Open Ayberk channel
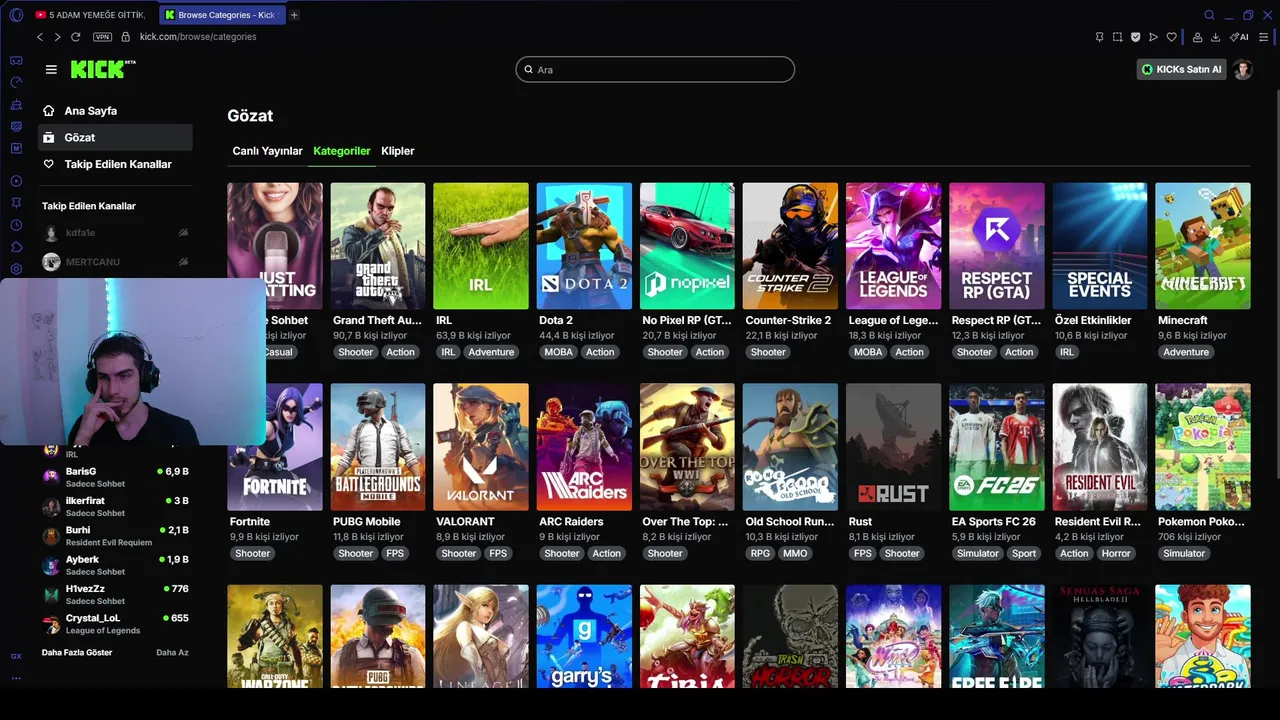 (x=115, y=565)
